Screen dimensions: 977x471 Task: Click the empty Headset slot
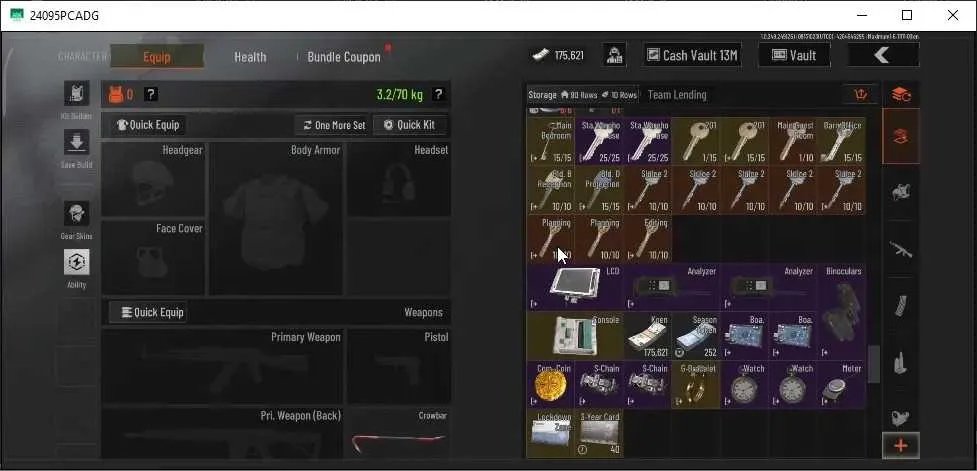(399, 179)
